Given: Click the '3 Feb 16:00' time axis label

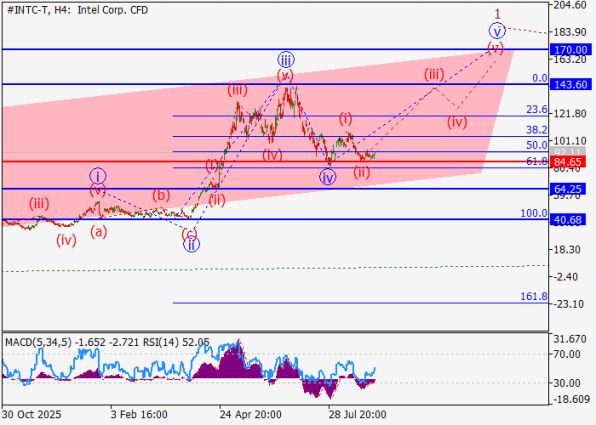Looking at the screenshot, I should (139, 414).
